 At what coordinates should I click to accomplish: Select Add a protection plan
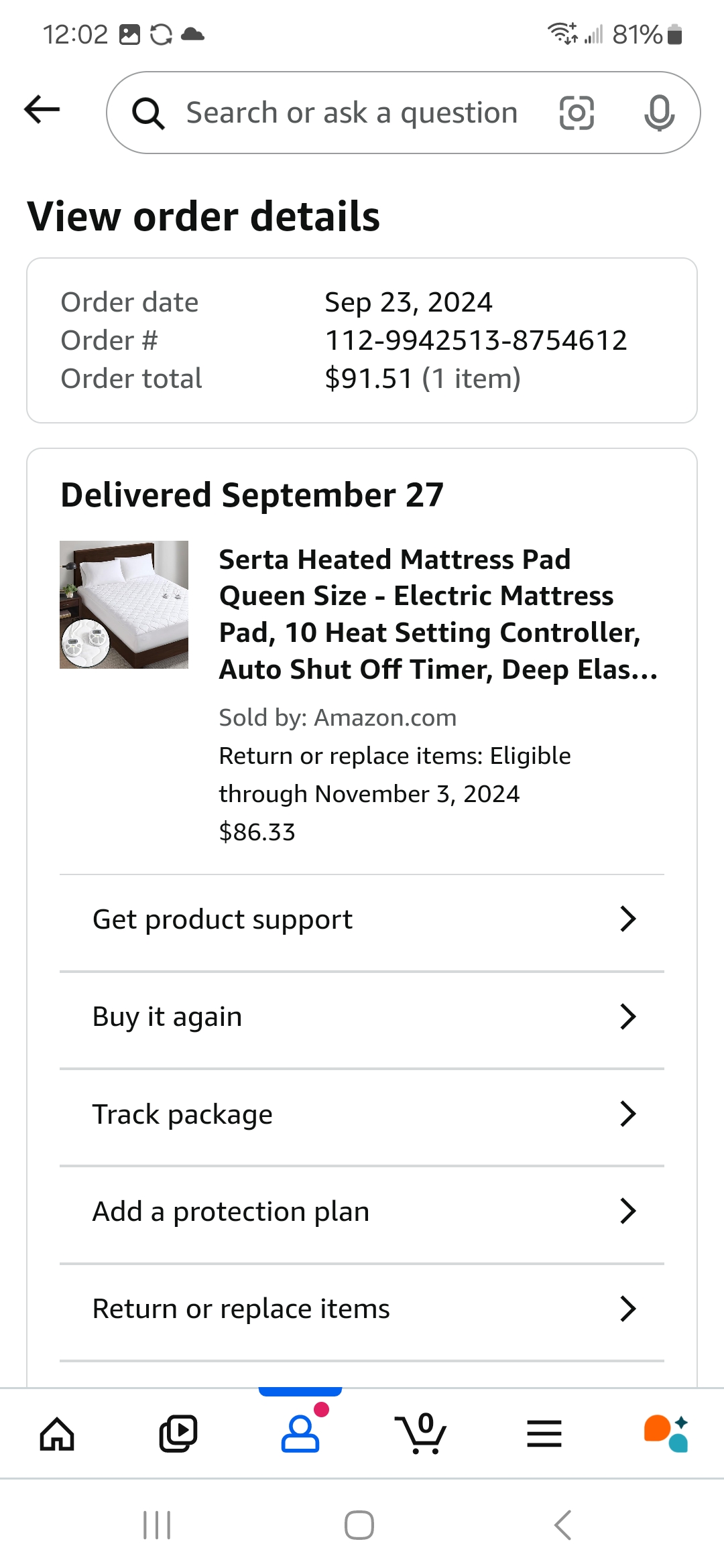click(362, 1212)
